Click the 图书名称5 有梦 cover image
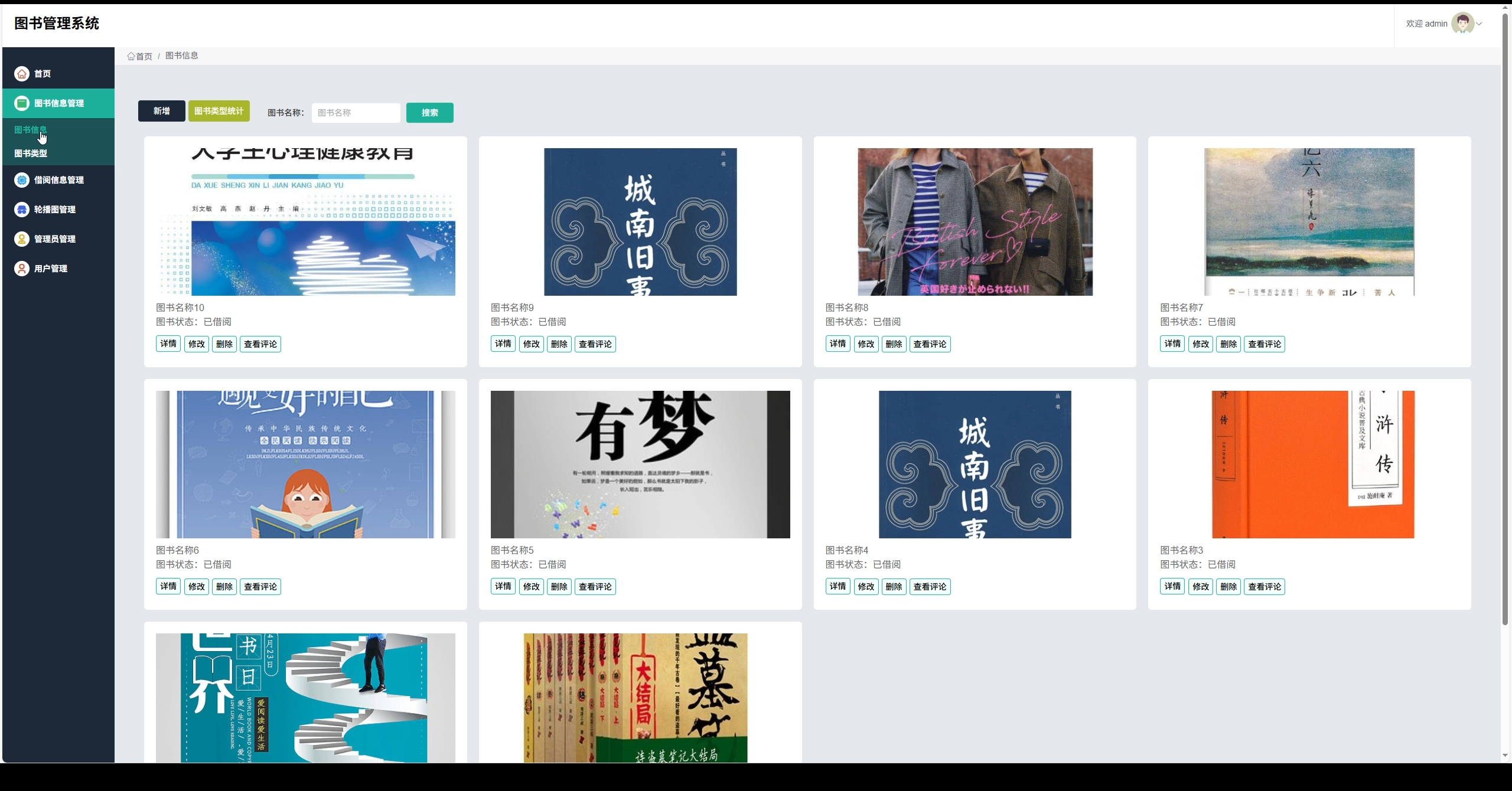The height and width of the screenshot is (791, 1512). point(640,465)
